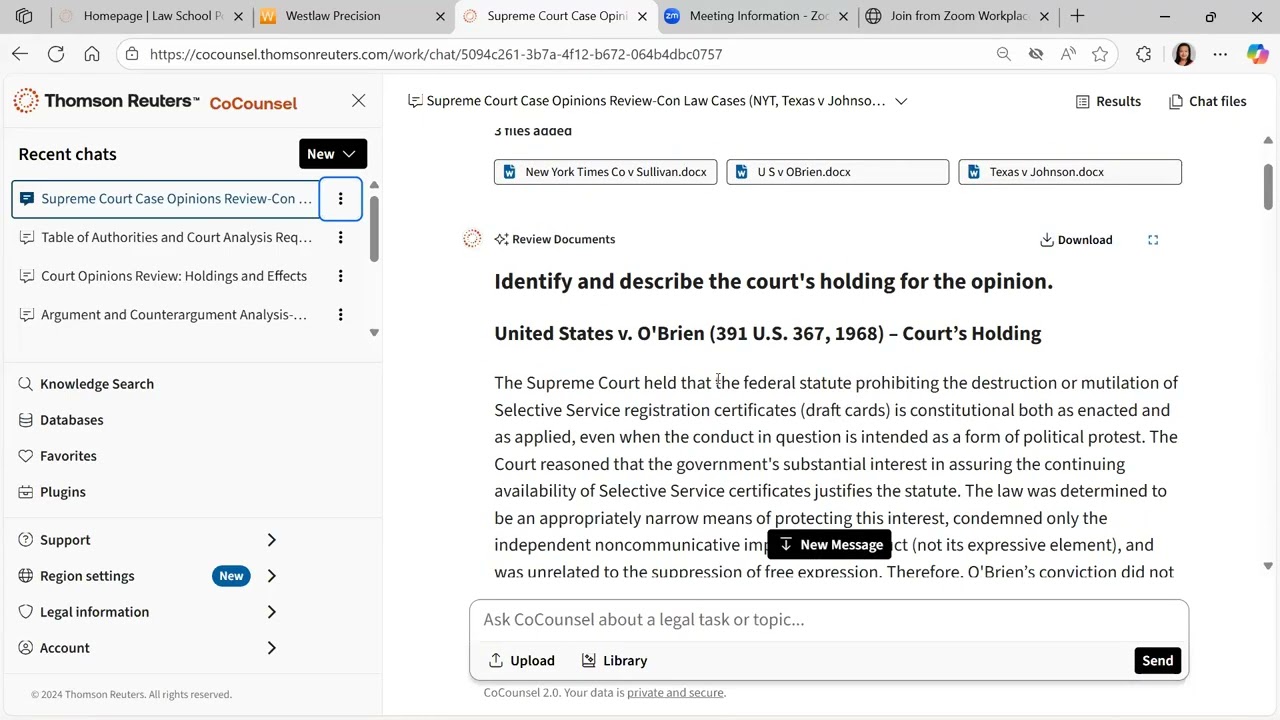
Task: Send the message
Action: 1157,661
